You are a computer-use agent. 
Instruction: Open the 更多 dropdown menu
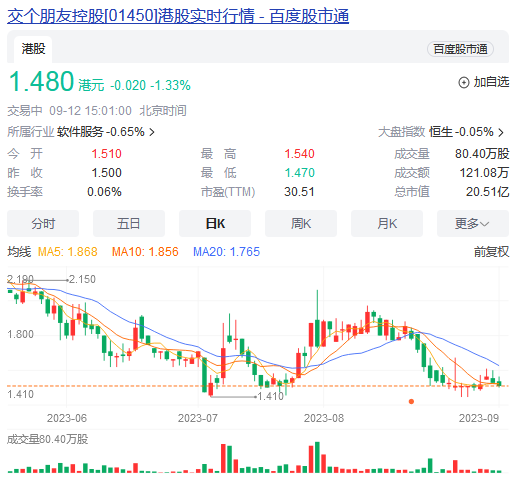[x=473, y=223]
